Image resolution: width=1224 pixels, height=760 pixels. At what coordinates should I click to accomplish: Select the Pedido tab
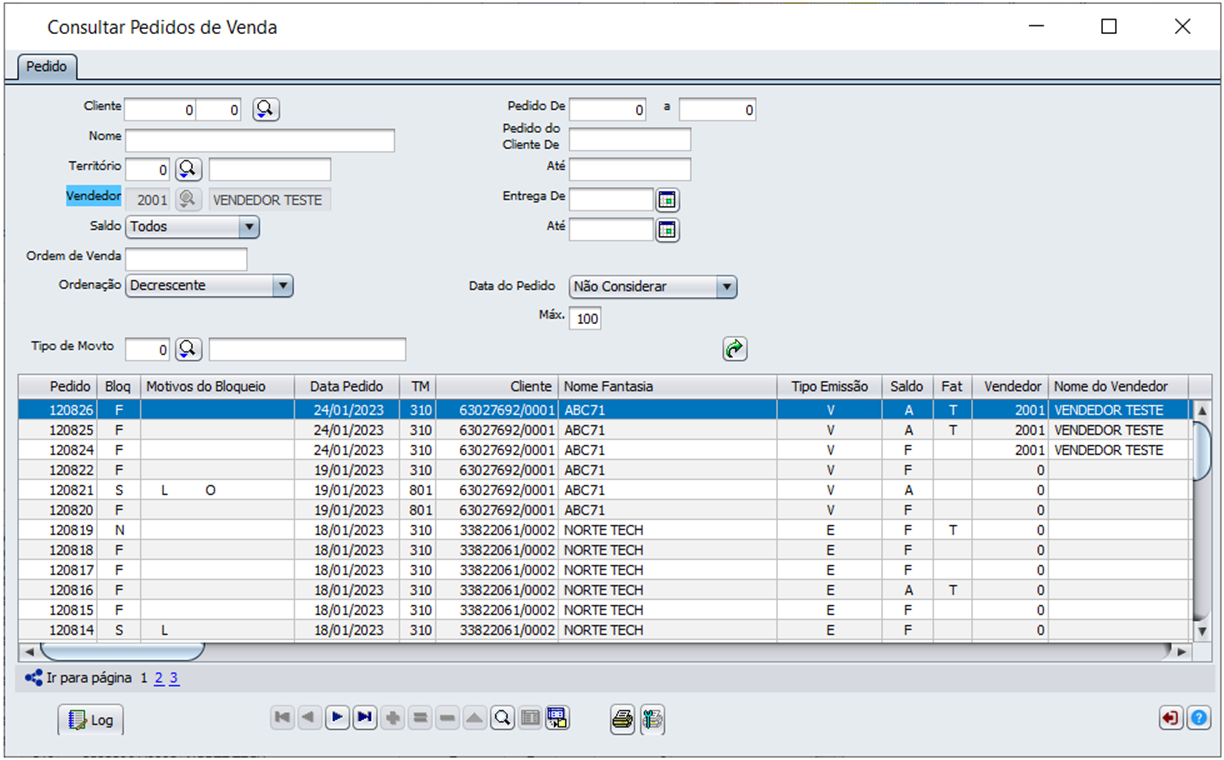click(47, 66)
